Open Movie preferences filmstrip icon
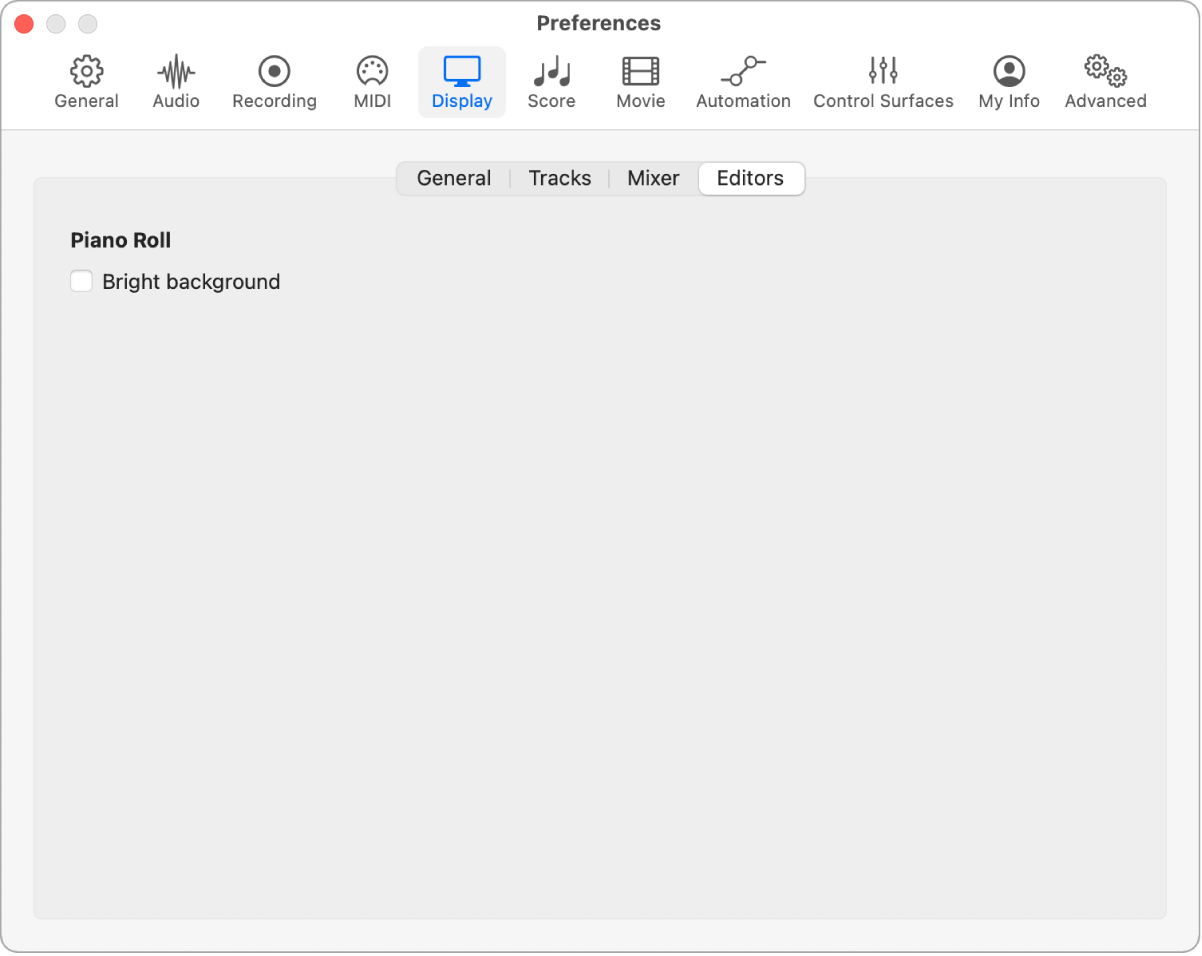1202x956 pixels. (641, 71)
